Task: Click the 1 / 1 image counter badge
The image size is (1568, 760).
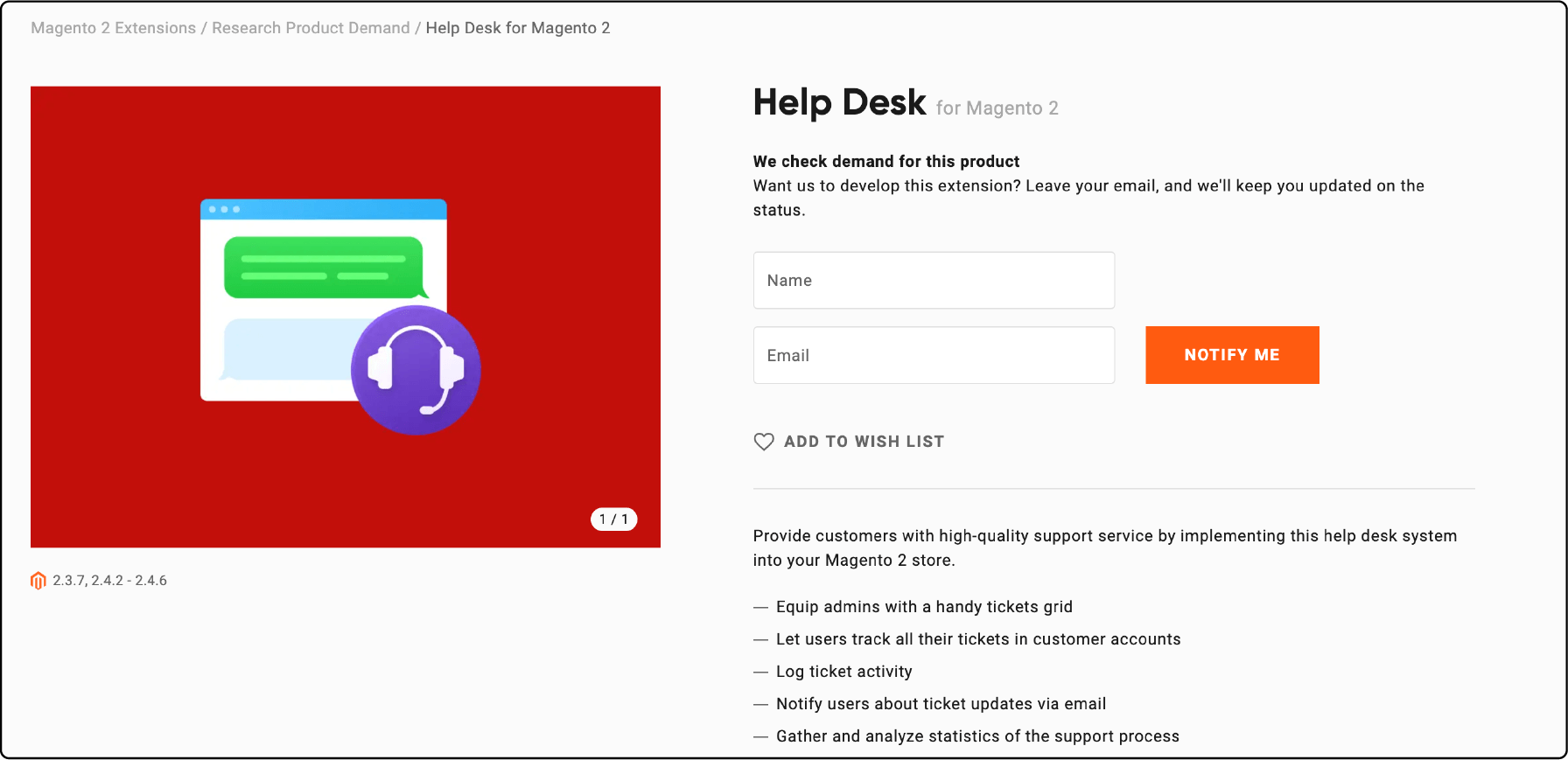Action: coord(613,519)
